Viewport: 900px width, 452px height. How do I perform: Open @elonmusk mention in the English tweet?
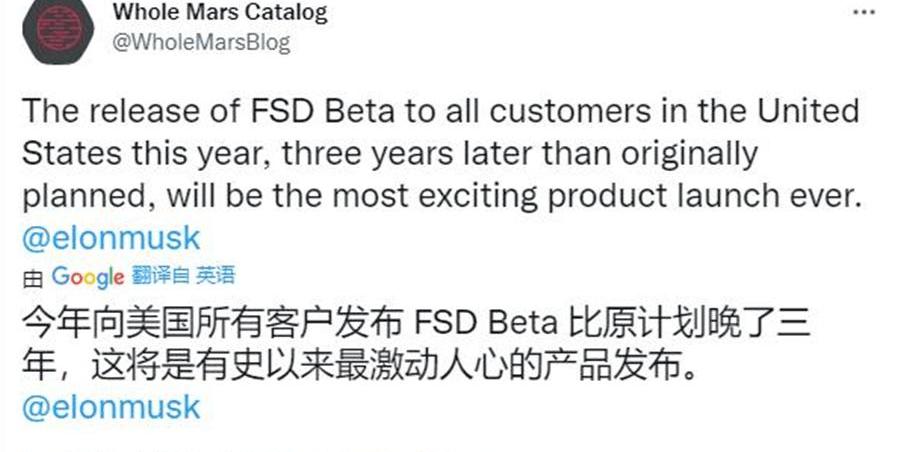[111, 238]
